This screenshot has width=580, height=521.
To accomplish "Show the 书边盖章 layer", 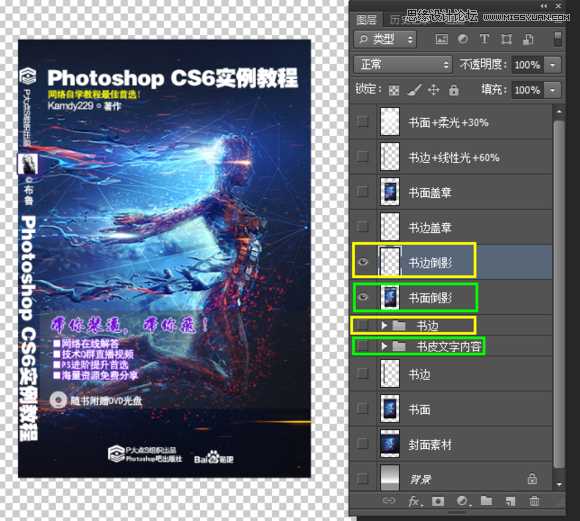I will (x=363, y=226).
